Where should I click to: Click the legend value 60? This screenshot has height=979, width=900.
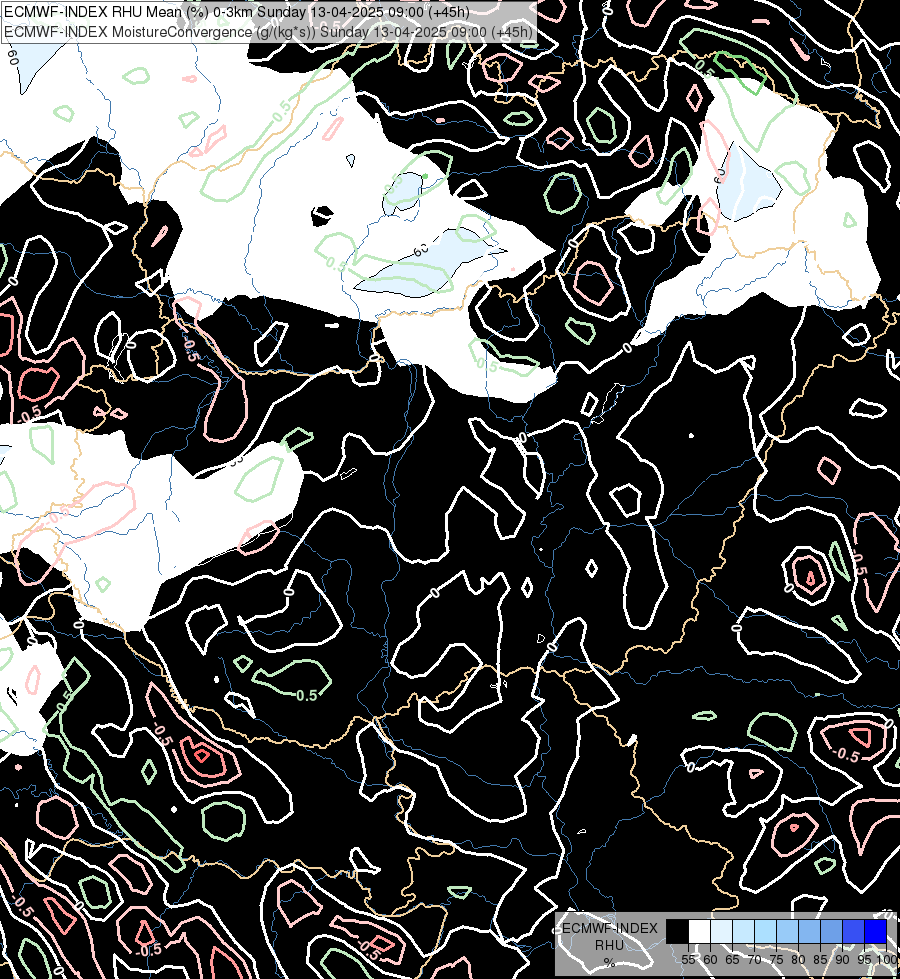pos(711,960)
